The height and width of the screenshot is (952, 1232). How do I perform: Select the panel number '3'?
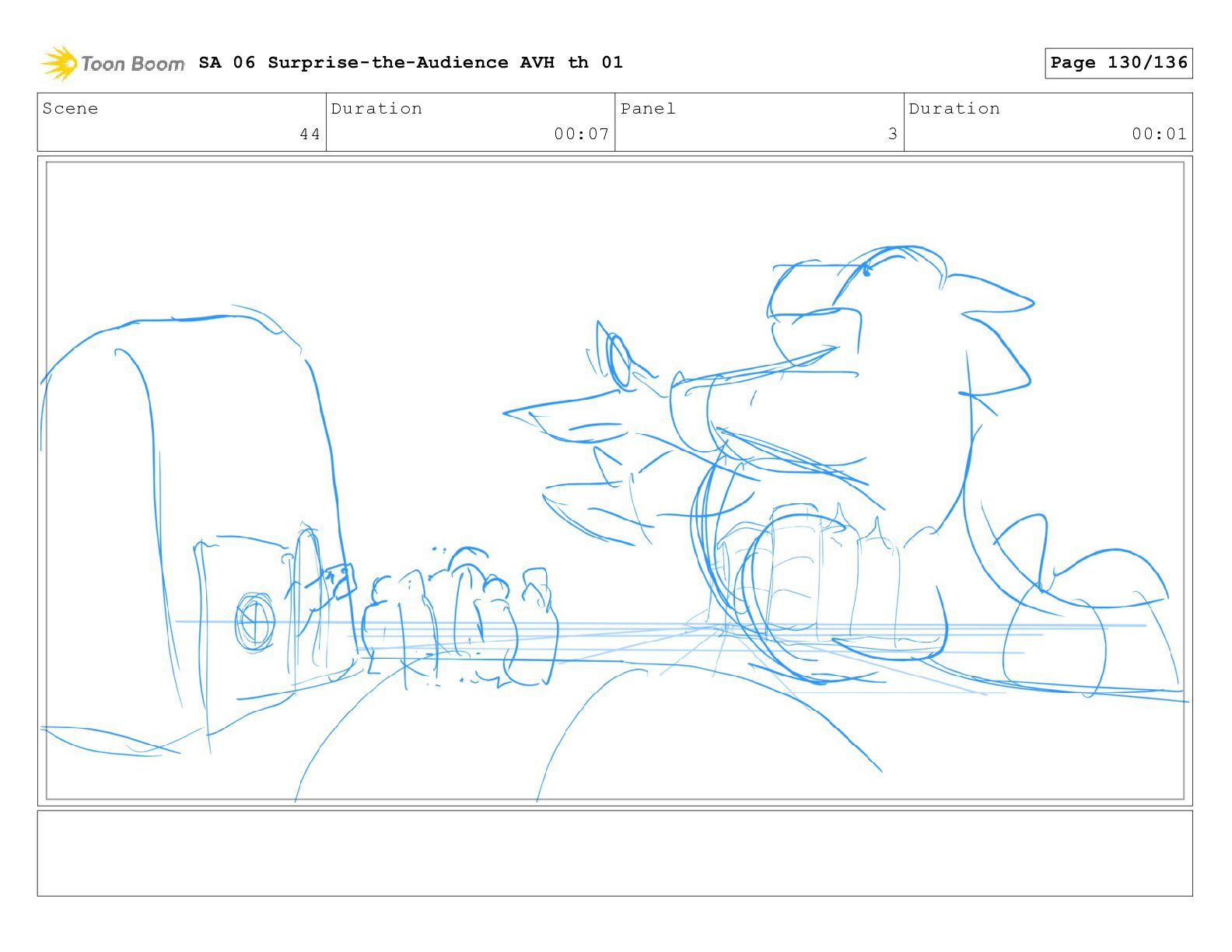[893, 134]
